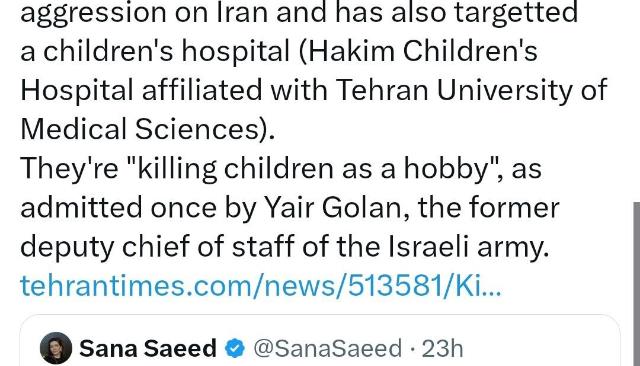Click "admitted once by" text
The height and width of the screenshot is (366, 640).
click(138, 207)
